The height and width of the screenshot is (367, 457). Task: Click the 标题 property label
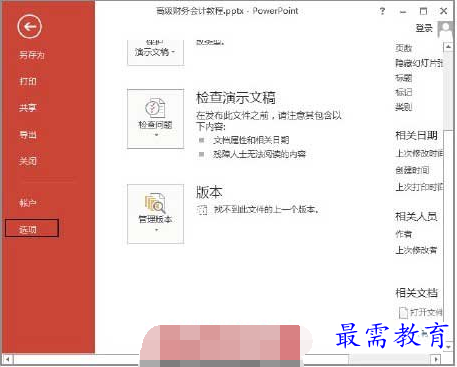coord(404,78)
